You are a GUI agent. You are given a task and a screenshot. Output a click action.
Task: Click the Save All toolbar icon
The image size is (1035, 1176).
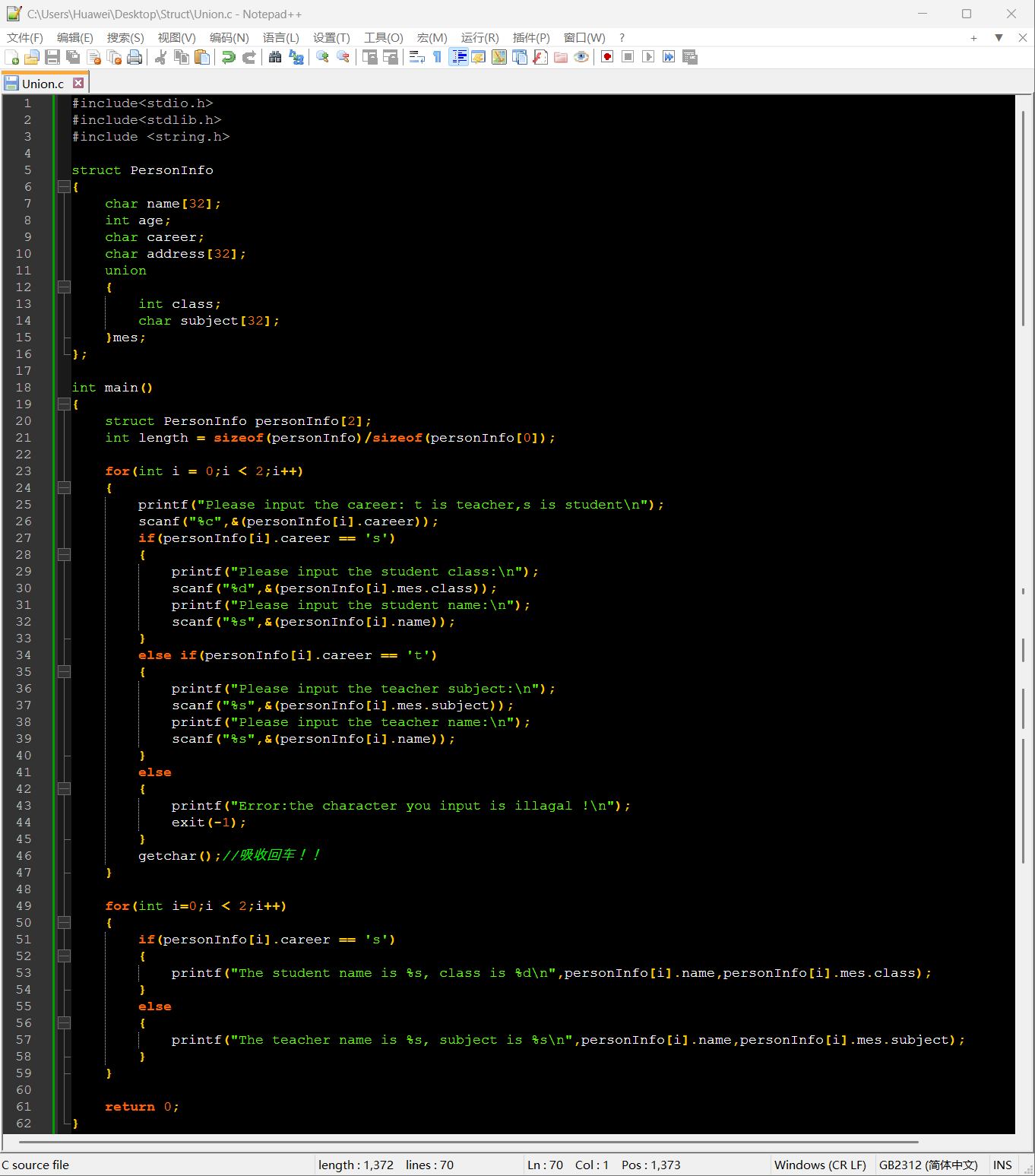(73, 57)
